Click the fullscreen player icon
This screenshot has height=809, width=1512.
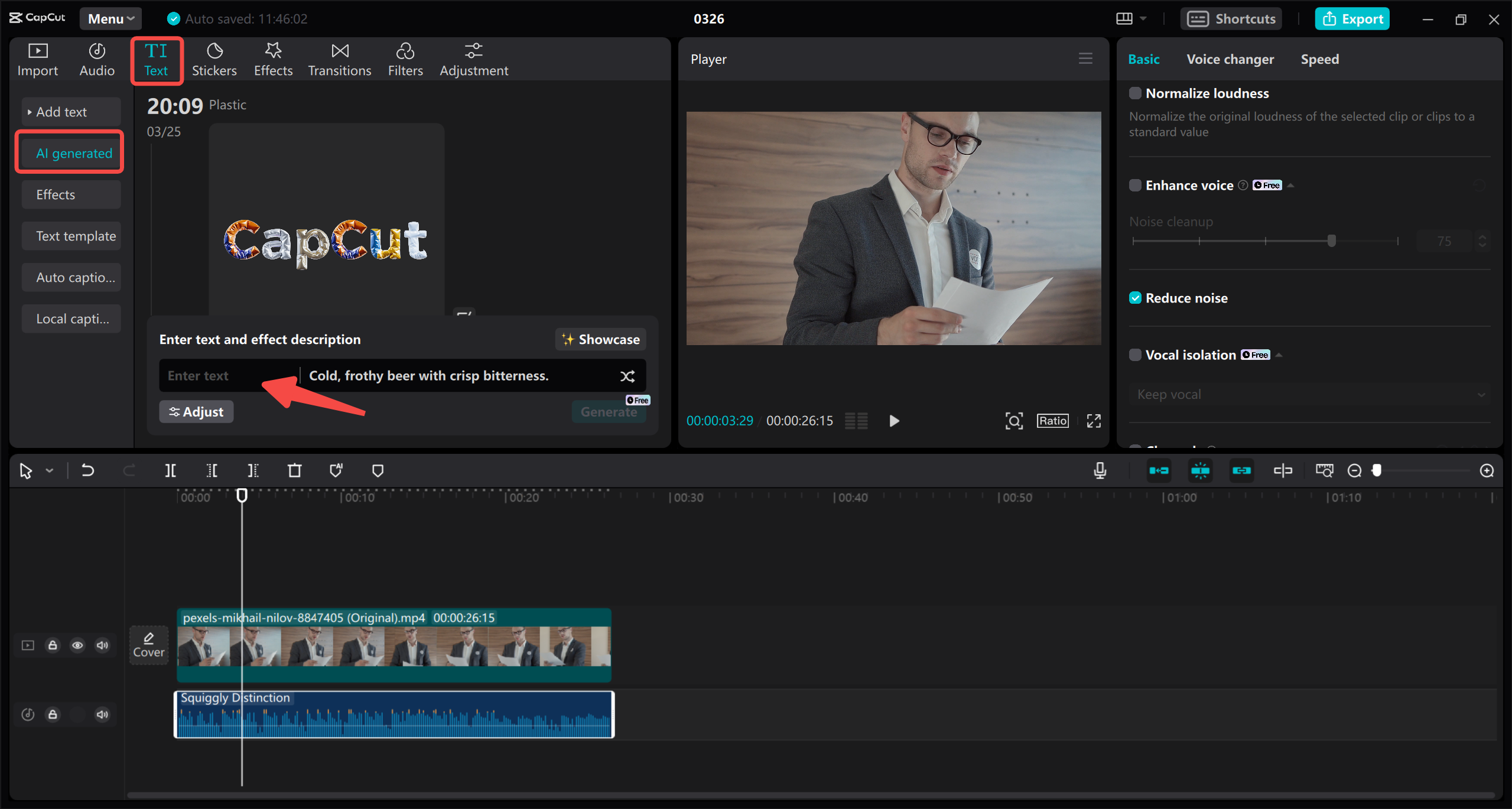[1094, 421]
